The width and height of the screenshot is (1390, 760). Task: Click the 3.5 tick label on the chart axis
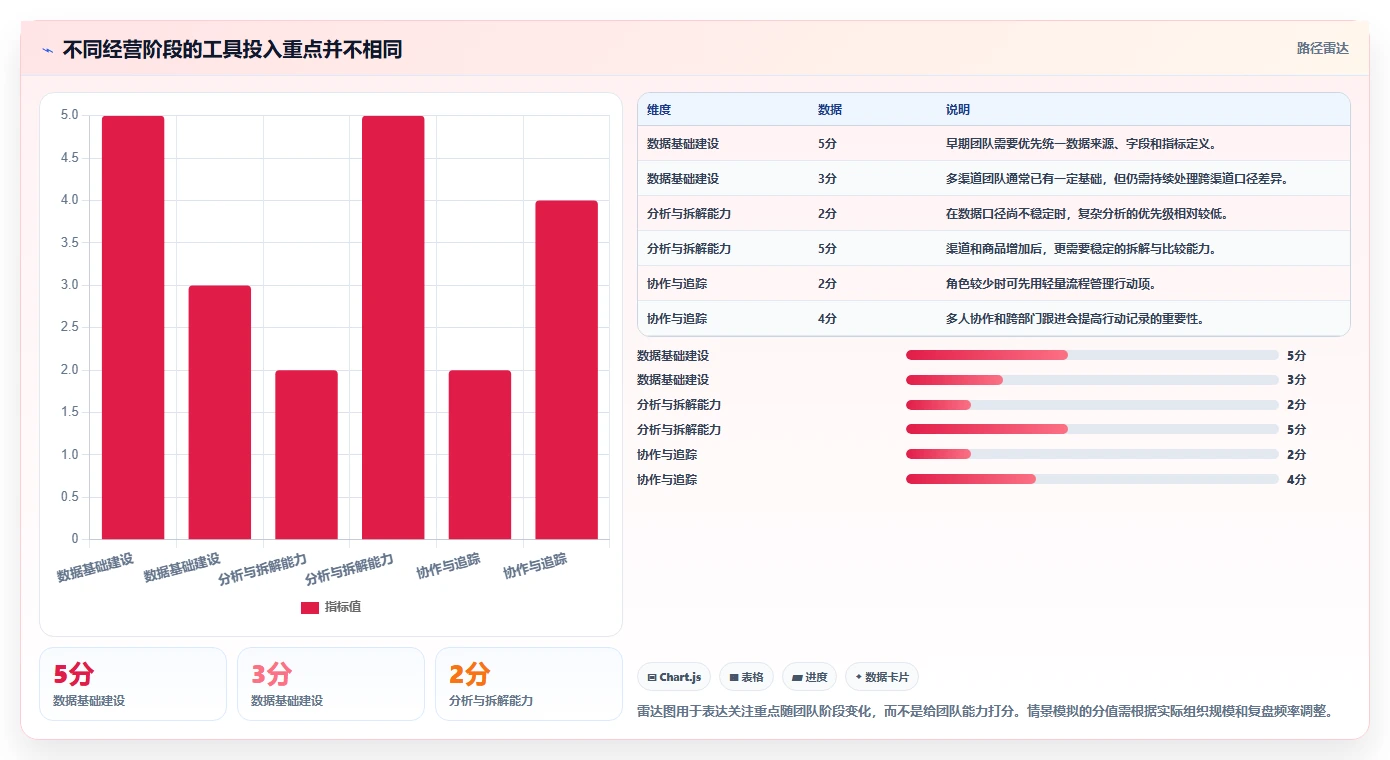click(x=69, y=243)
